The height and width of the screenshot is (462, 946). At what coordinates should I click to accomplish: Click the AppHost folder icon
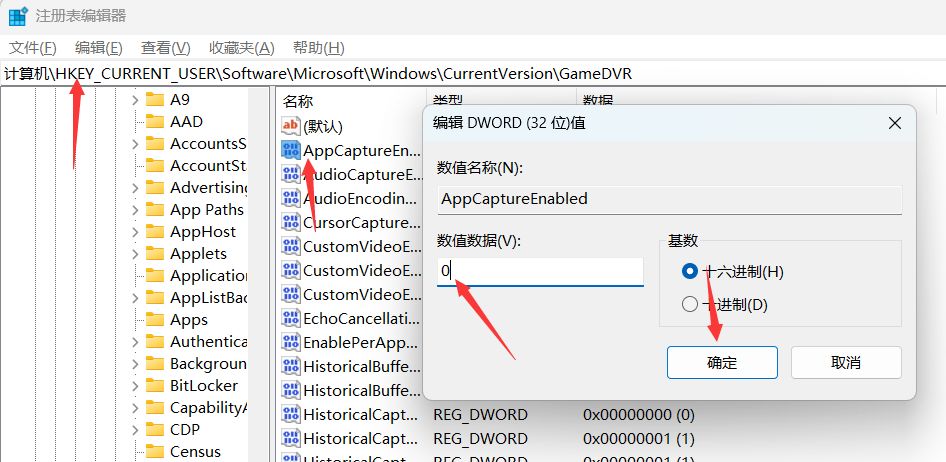click(x=155, y=232)
